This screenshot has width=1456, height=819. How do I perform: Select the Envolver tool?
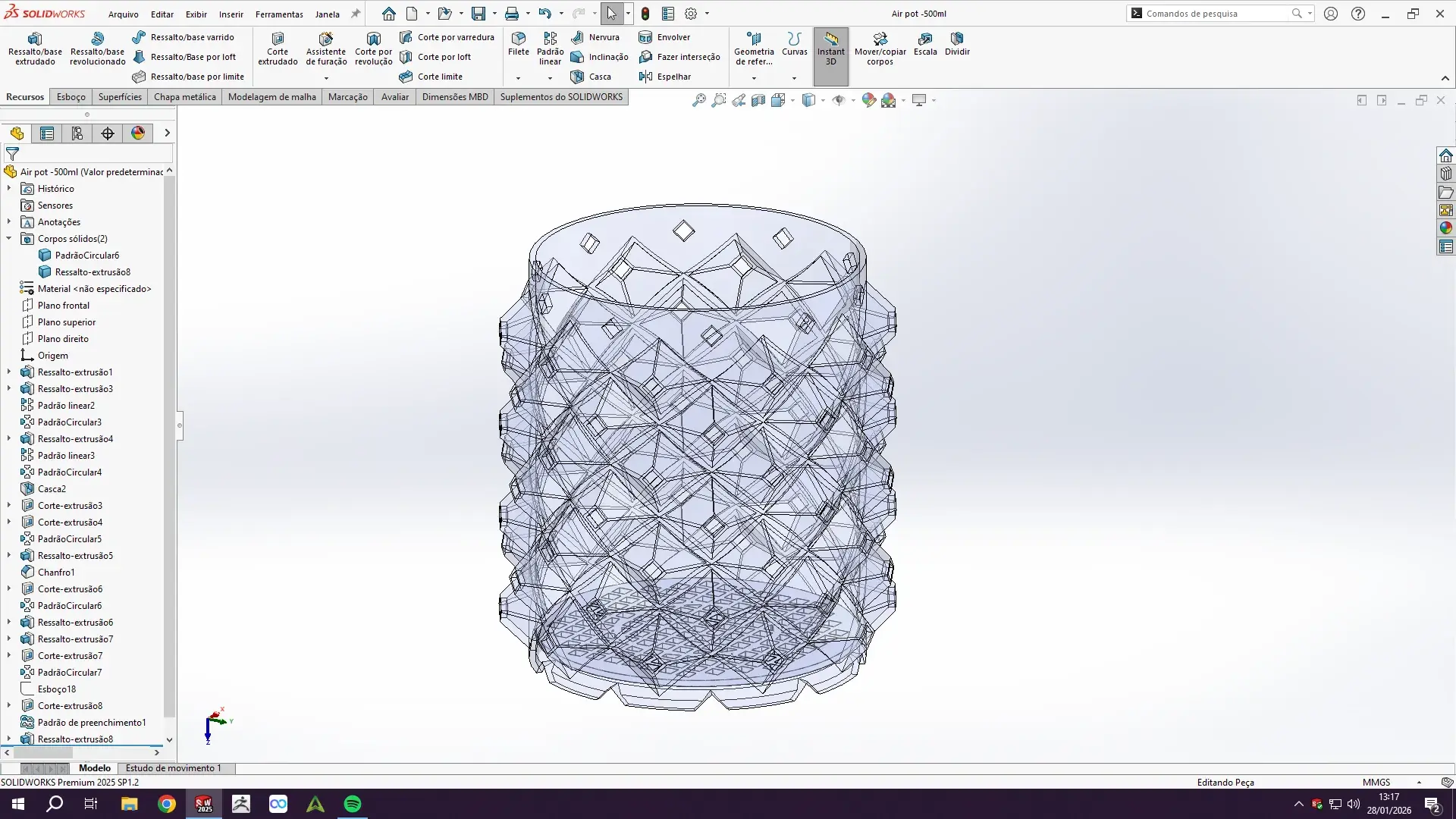[664, 37]
